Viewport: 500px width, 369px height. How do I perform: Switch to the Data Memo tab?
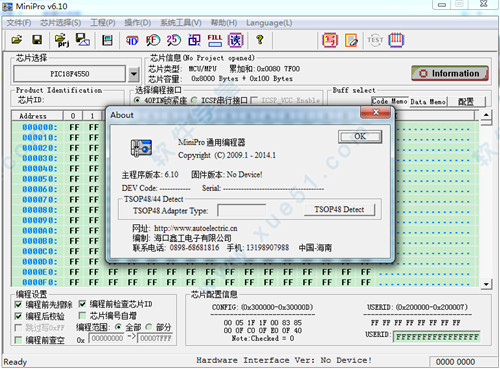click(428, 102)
